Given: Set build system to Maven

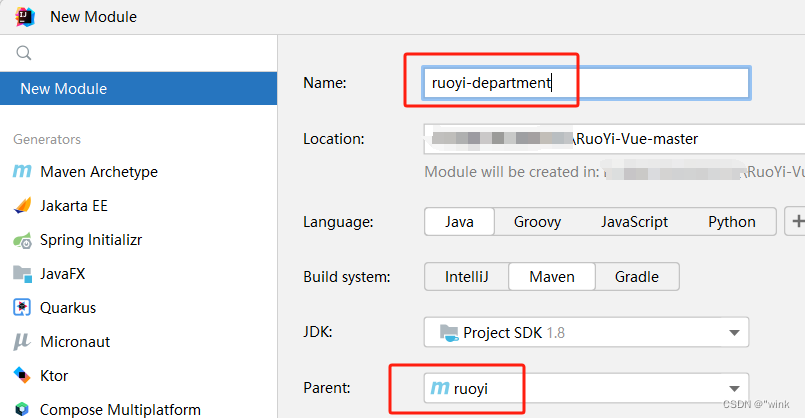Looking at the screenshot, I should click(x=552, y=277).
